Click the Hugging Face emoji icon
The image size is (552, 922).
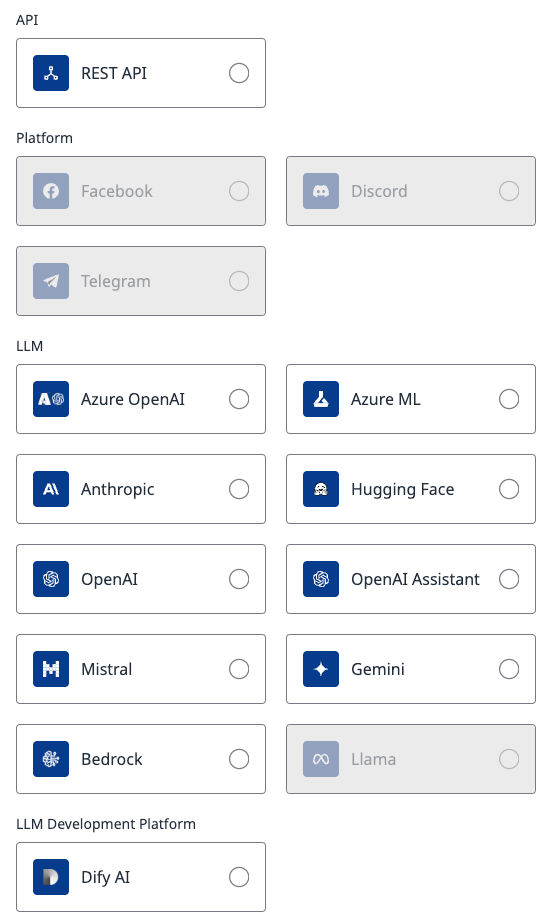point(321,489)
